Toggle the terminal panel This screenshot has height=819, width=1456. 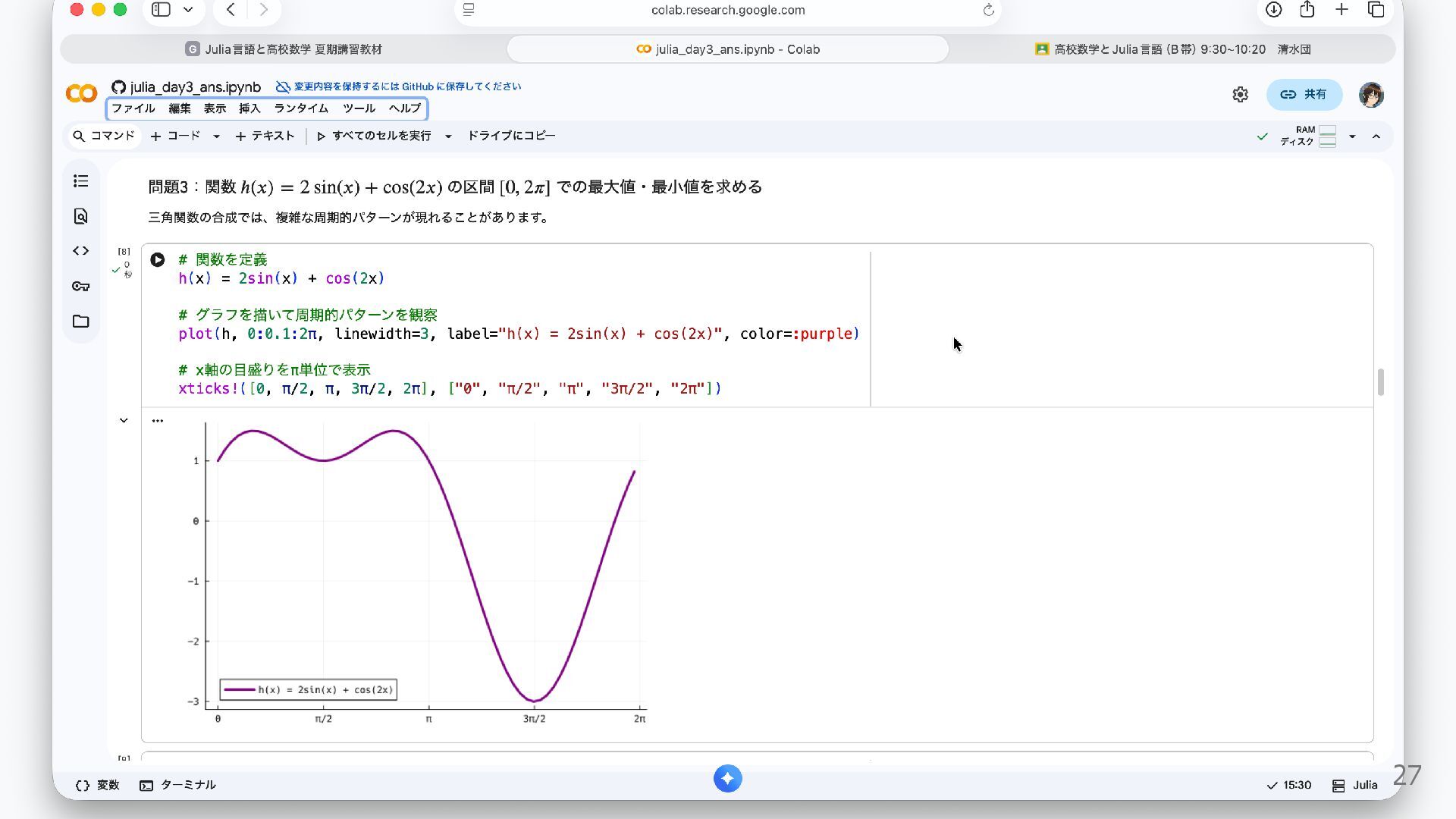(178, 785)
